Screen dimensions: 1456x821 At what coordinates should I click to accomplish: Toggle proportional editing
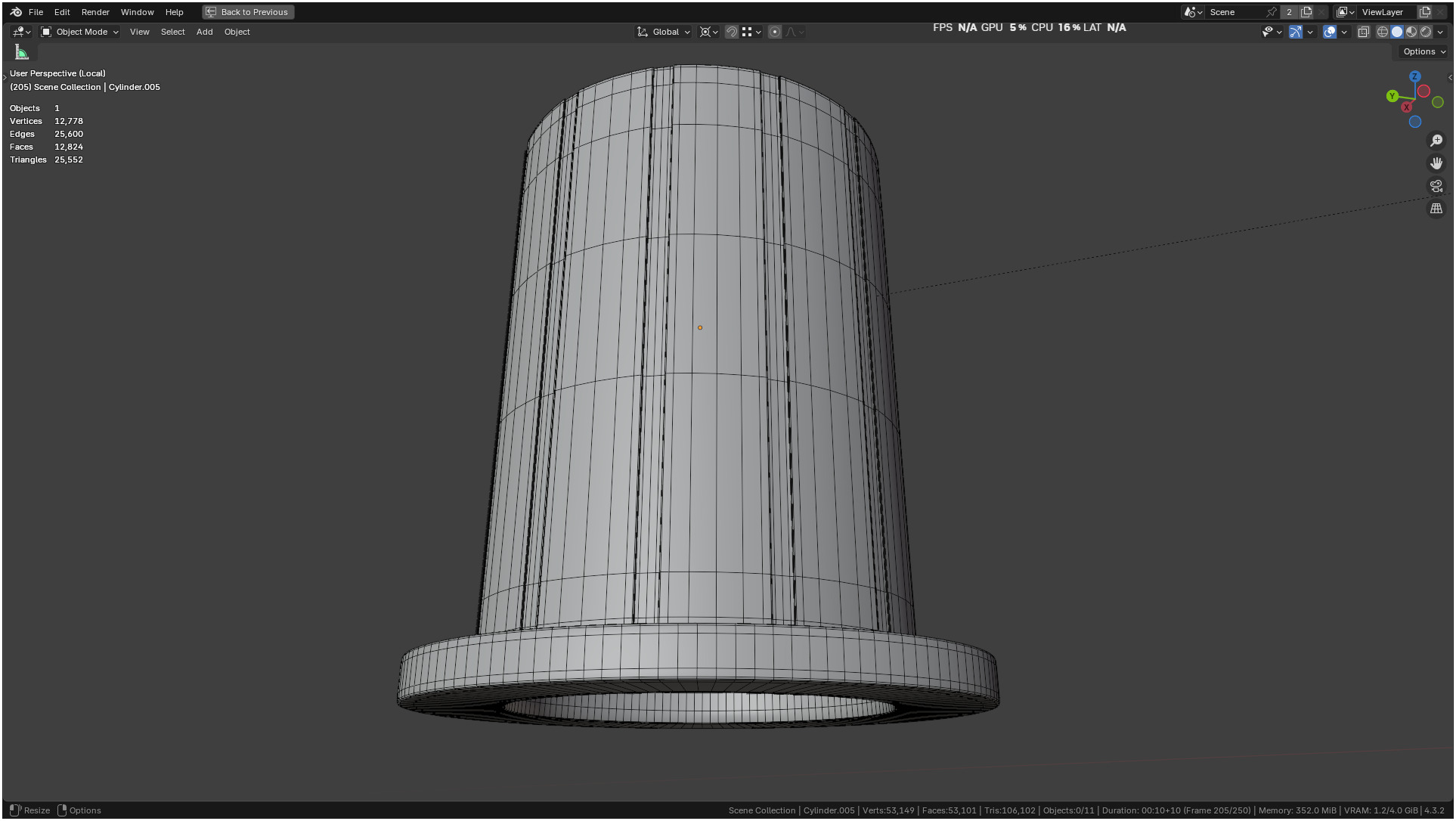(x=775, y=32)
